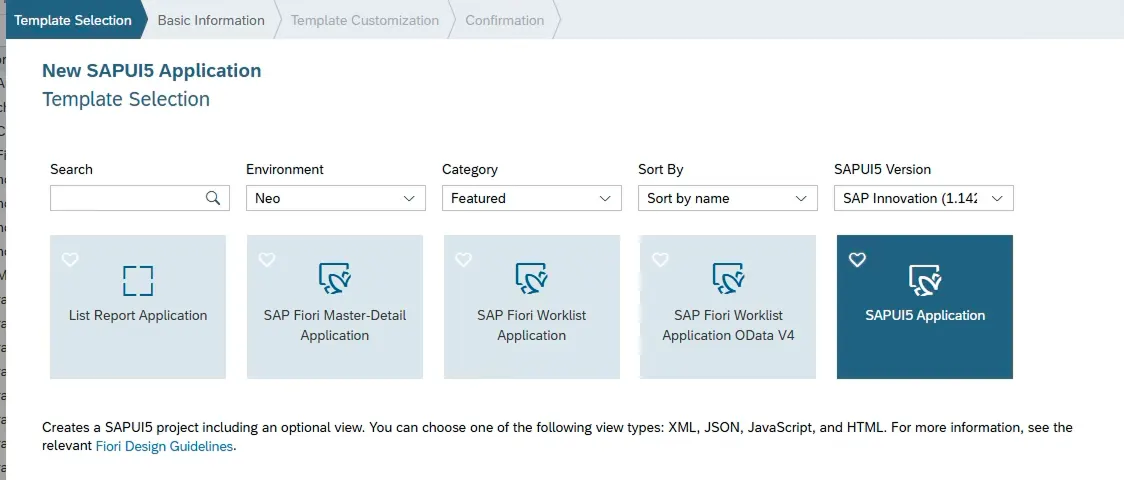Focus the template Search input field
This screenshot has height=480, width=1124.
[140, 198]
